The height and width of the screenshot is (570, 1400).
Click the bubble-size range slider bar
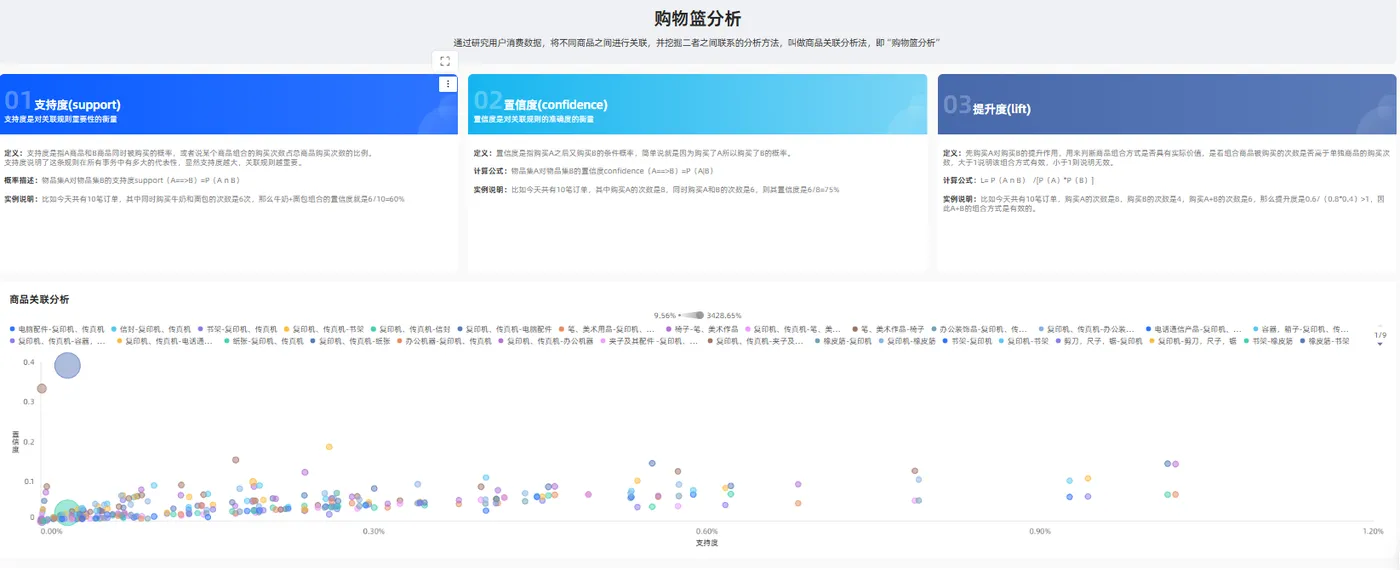point(692,315)
